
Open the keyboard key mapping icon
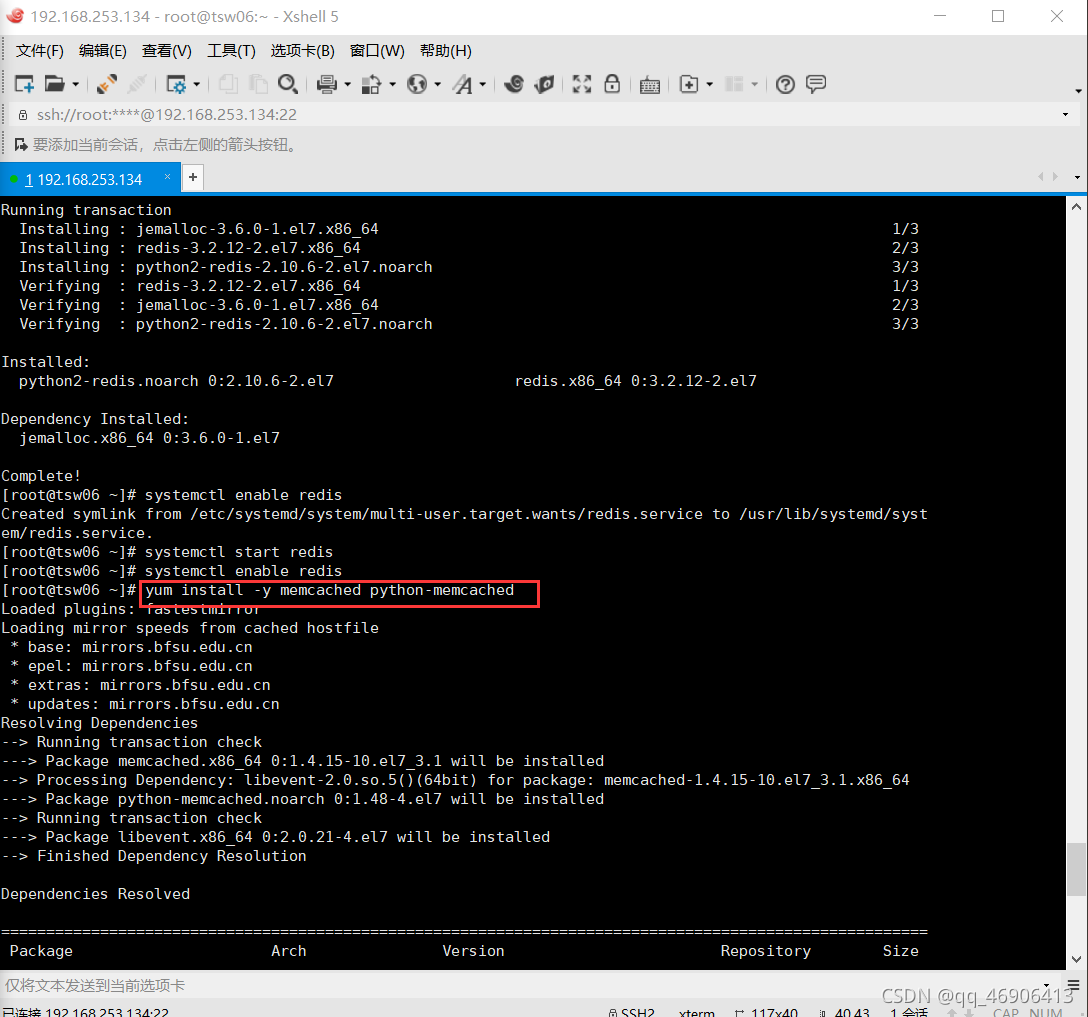[x=649, y=85]
